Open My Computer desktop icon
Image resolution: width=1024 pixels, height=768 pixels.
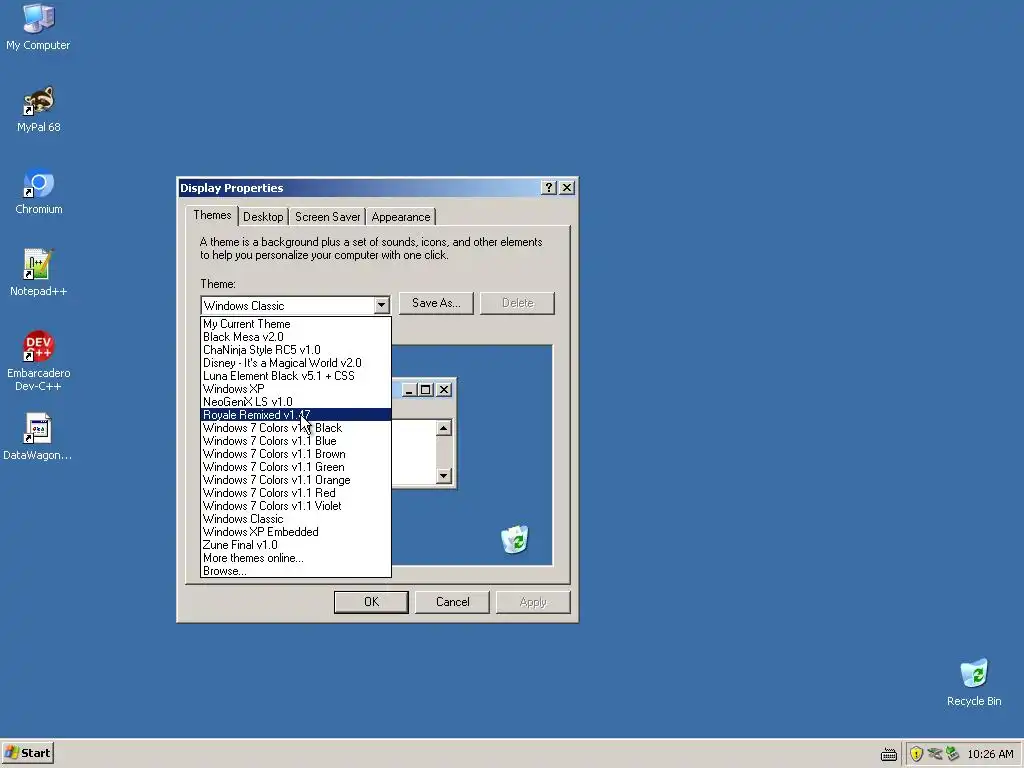point(38,27)
